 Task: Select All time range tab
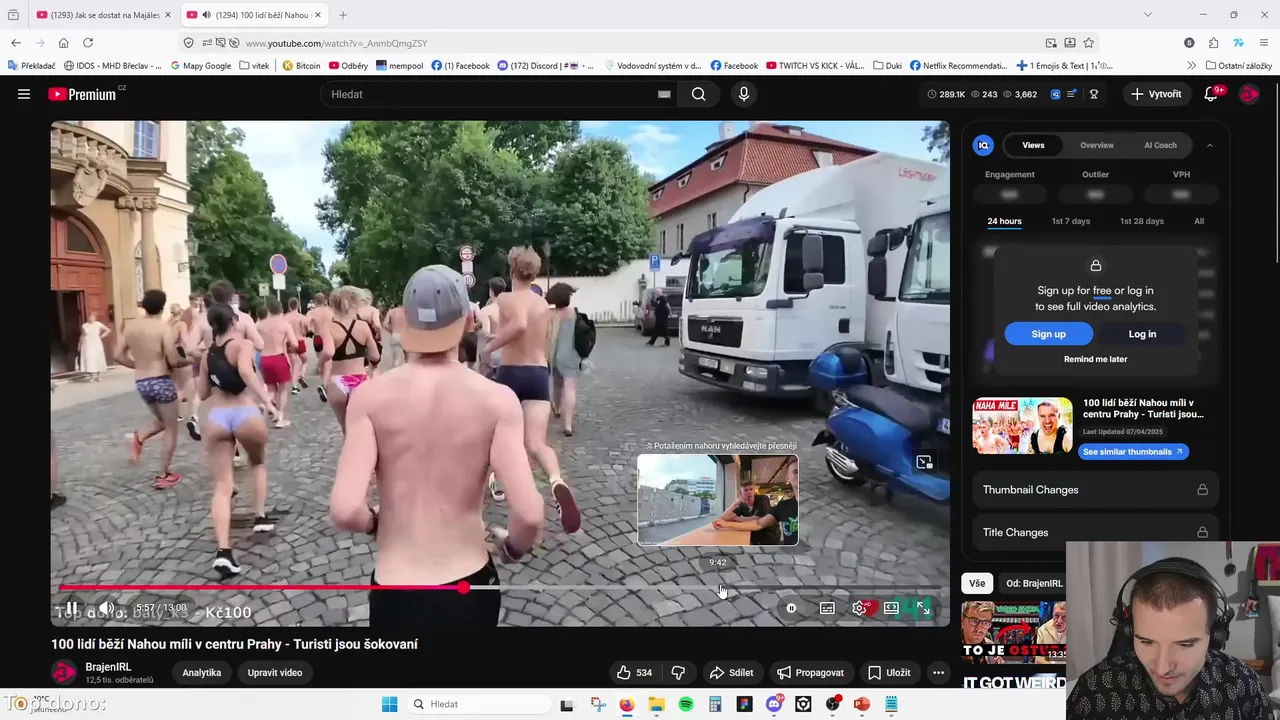pyautogui.click(x=1199, y=221)
